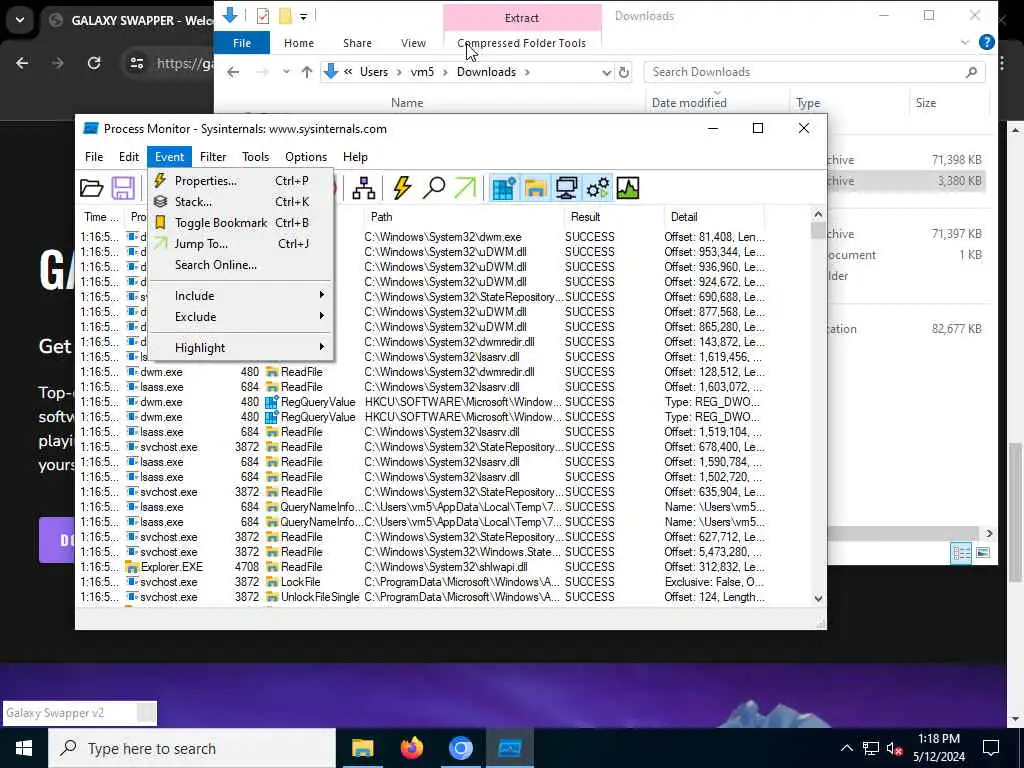The width and height of the screenshot is (1024, 768).
Task: Open Home tab in the Explorer ribbon
Action: click(x=299, y=43)
